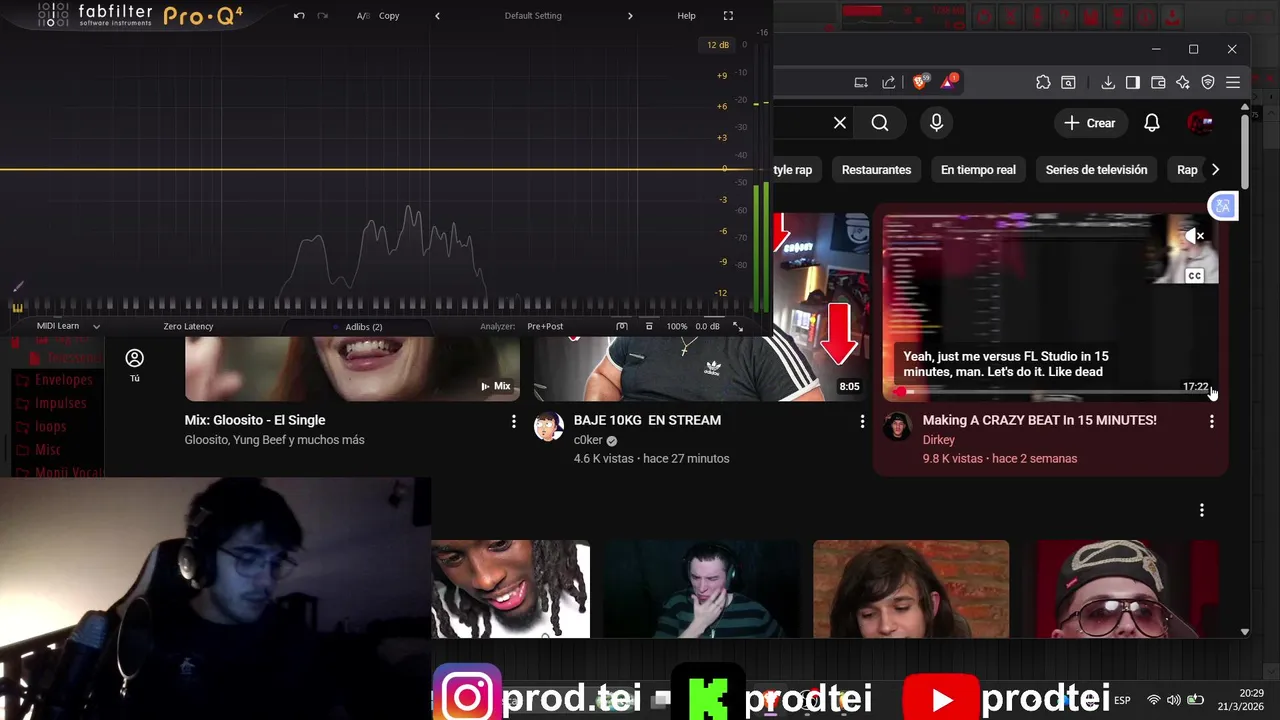Click the MIDI Learn button
1280x720 pixels.
(58, 326)
